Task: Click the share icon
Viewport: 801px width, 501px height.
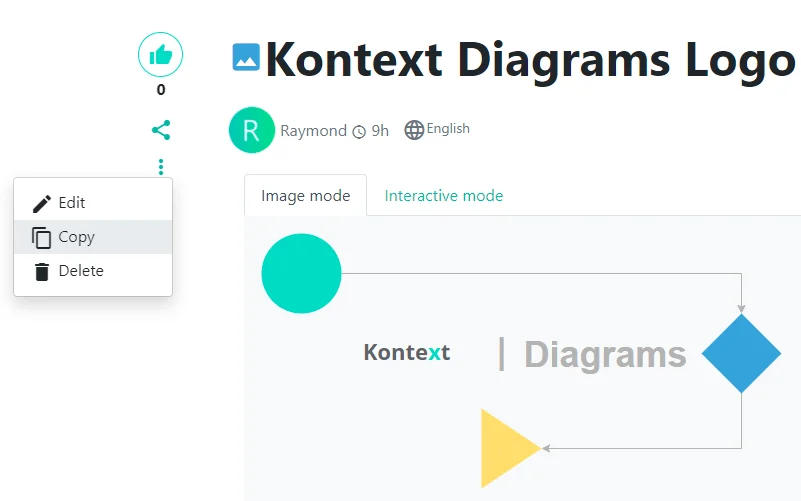Action: (161, 130)
